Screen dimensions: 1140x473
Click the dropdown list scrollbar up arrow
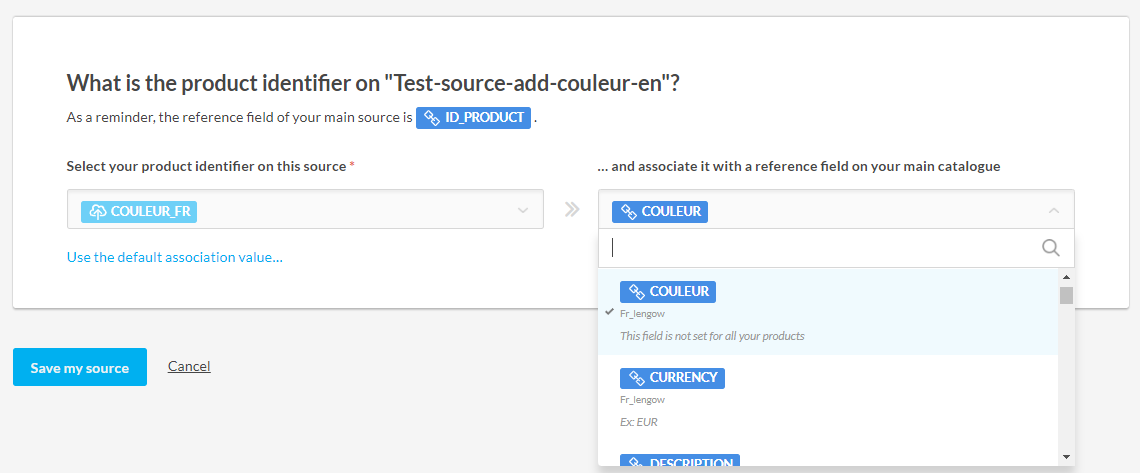click(1066, 277)
